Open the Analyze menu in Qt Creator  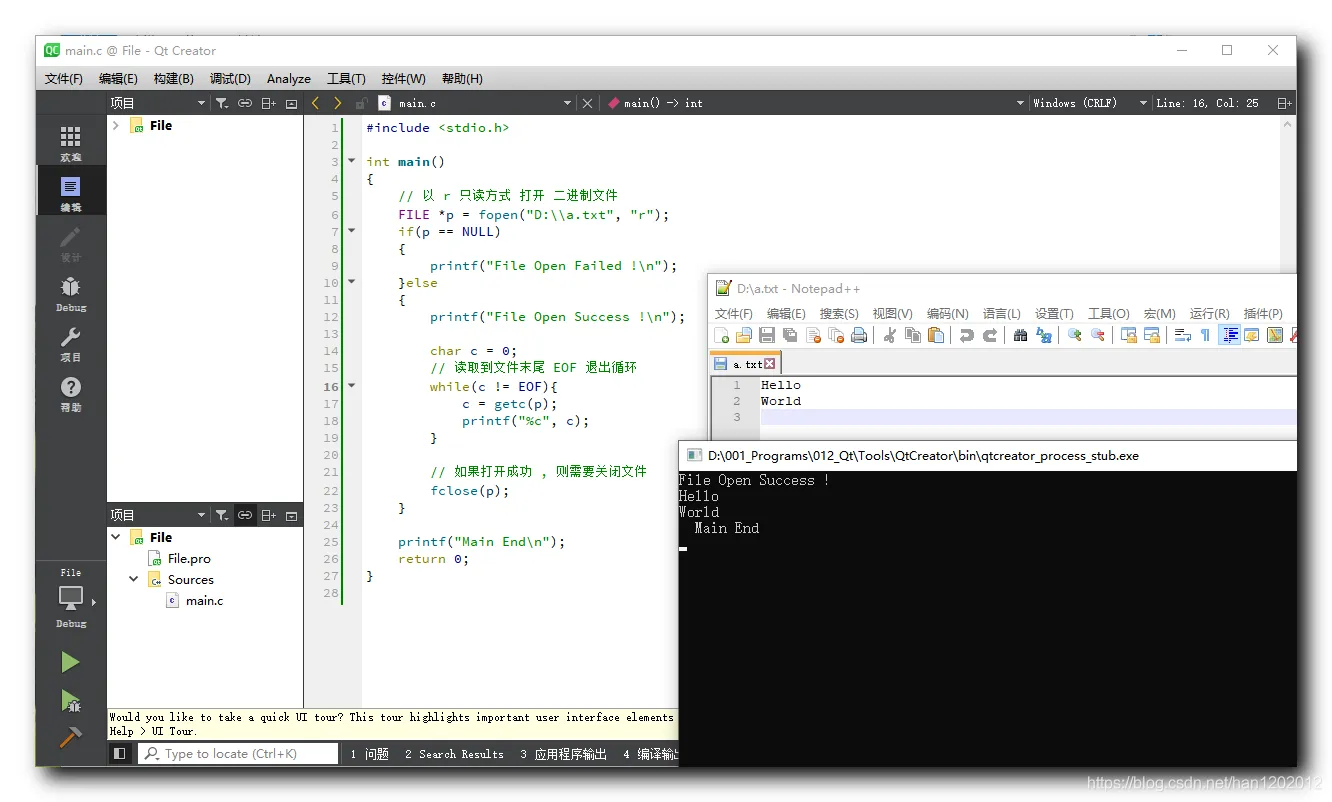pyautogui.click(x=288, y=79)
